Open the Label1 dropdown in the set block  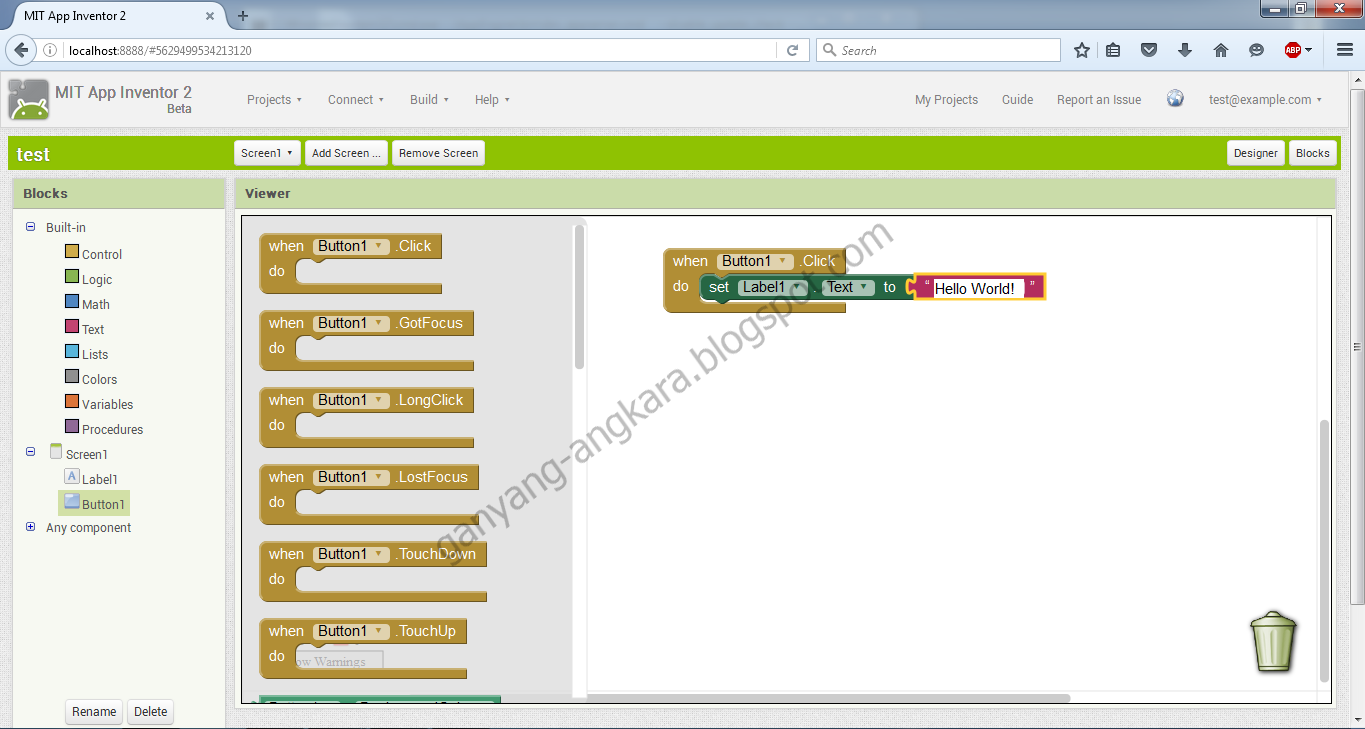pyautogui.click(x=797, y=287)
